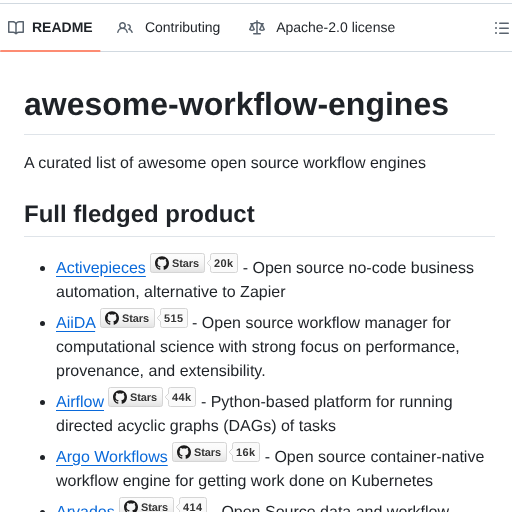Open the AiiDA link
The image size is (512, 512).
click(x=76, y=323)
